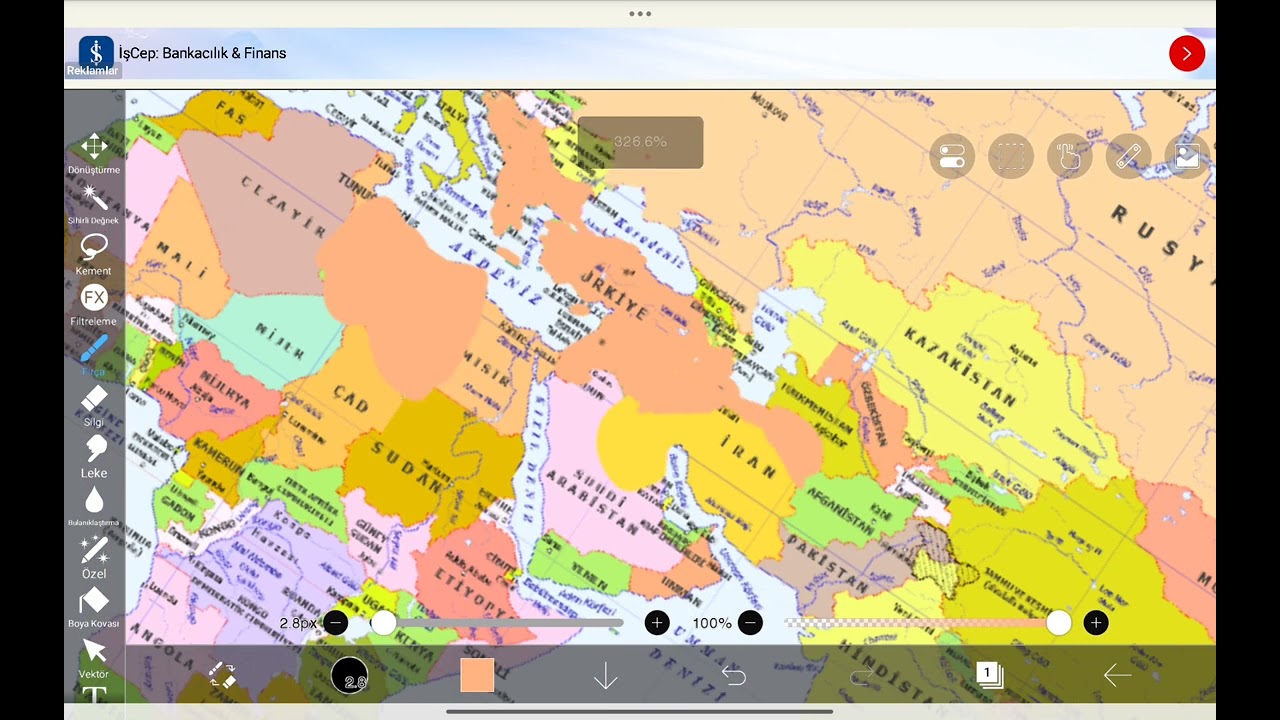1280x720 pixels.
Task: Click the brush thickness slider handle
Action: pyautogui.click(x=383, y=623)
